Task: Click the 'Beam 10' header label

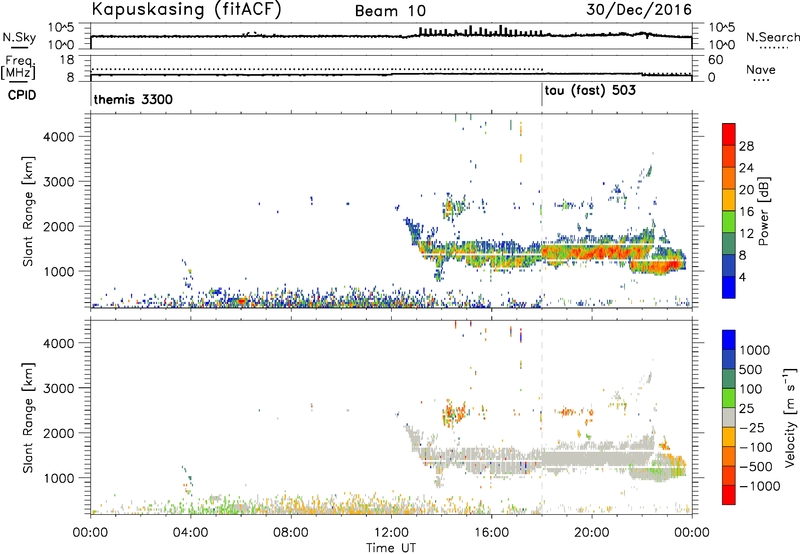Action: (x=390, y=11)
